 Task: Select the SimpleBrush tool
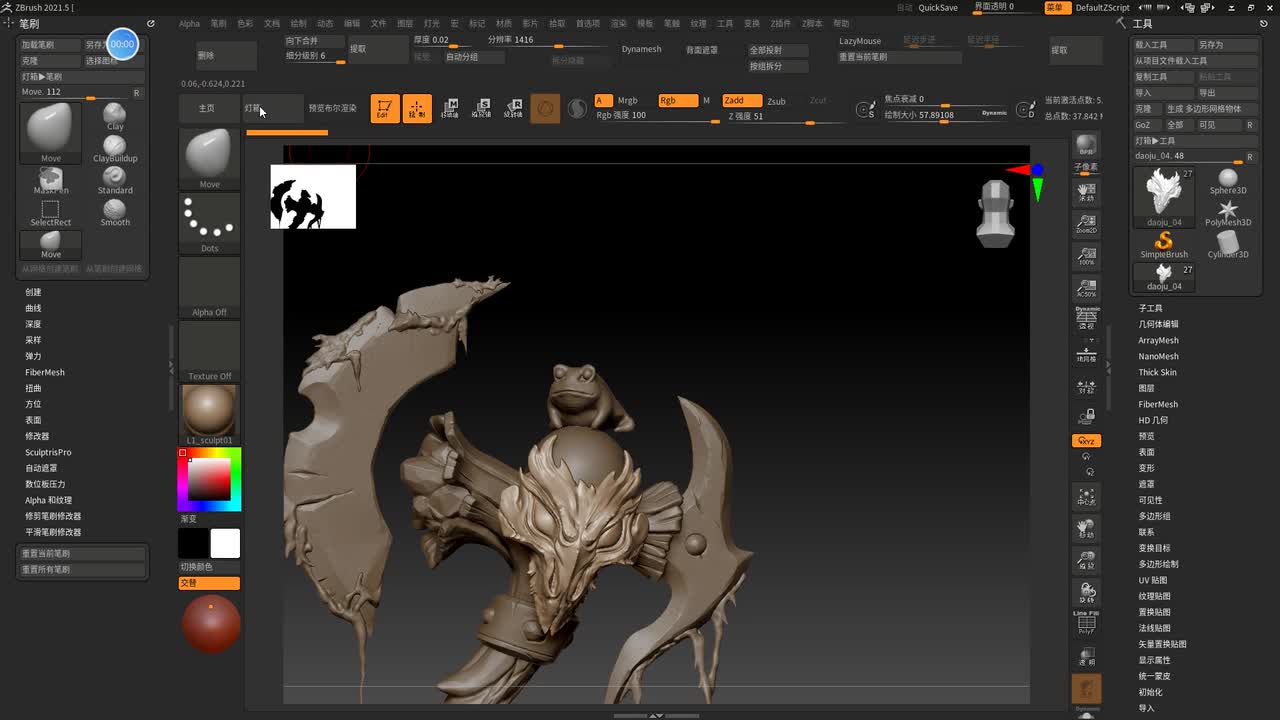[1164, 245]
